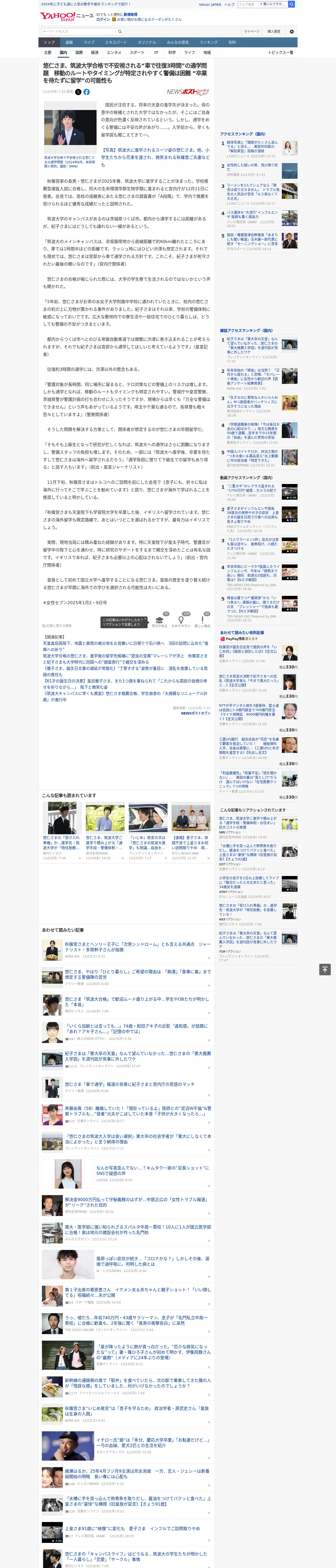Viewport: 336px width, 1568px height.
Task: Open なんか写真盛んでない…? キムタク article thumbnail
Action: [x=68, y=1174]
